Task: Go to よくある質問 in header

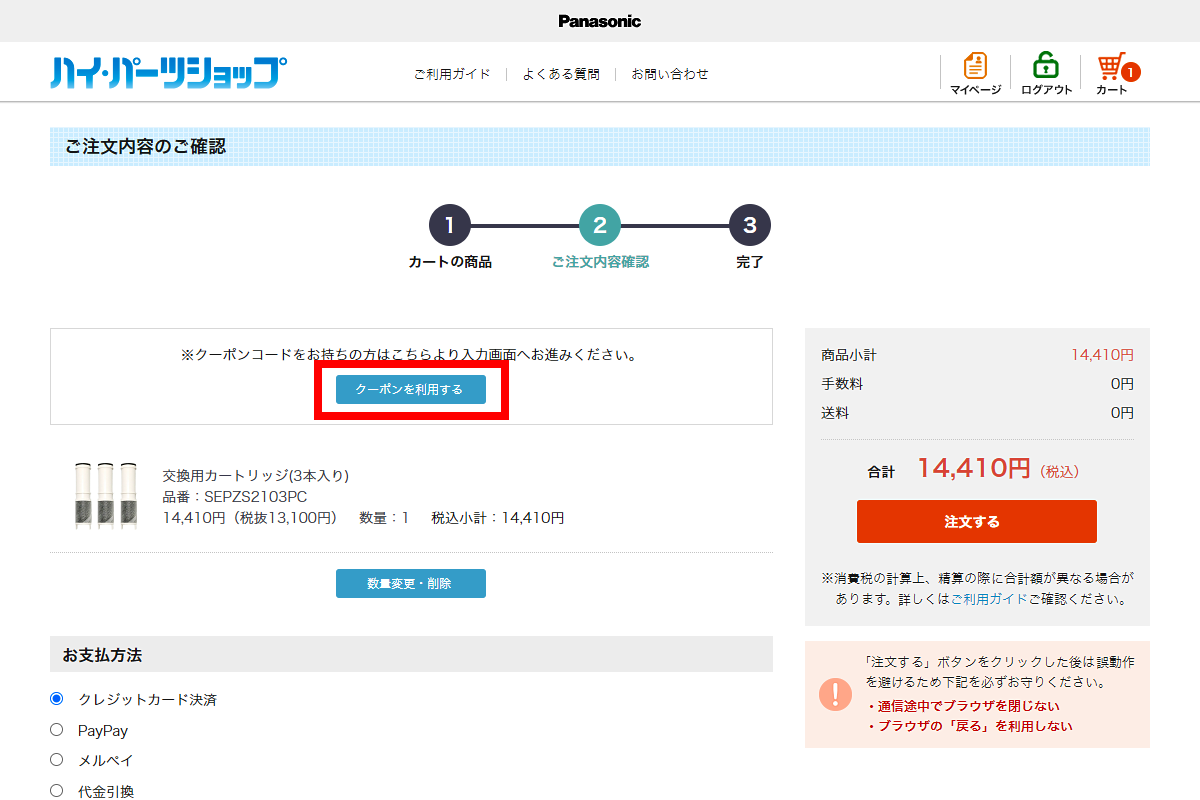Action: 561,74
